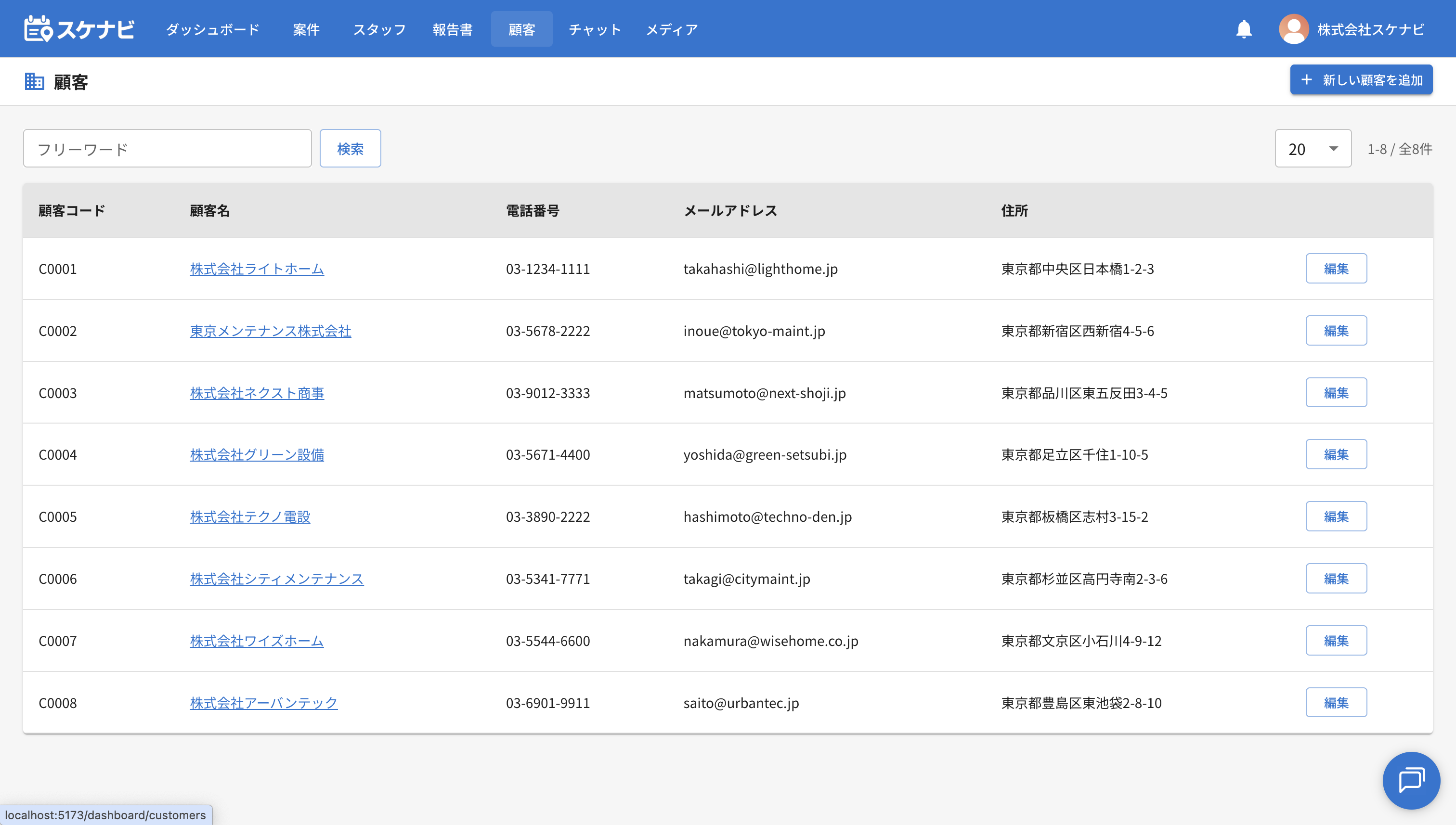
Task: Click the notification bell icon
Action: tap(1244, 29)
